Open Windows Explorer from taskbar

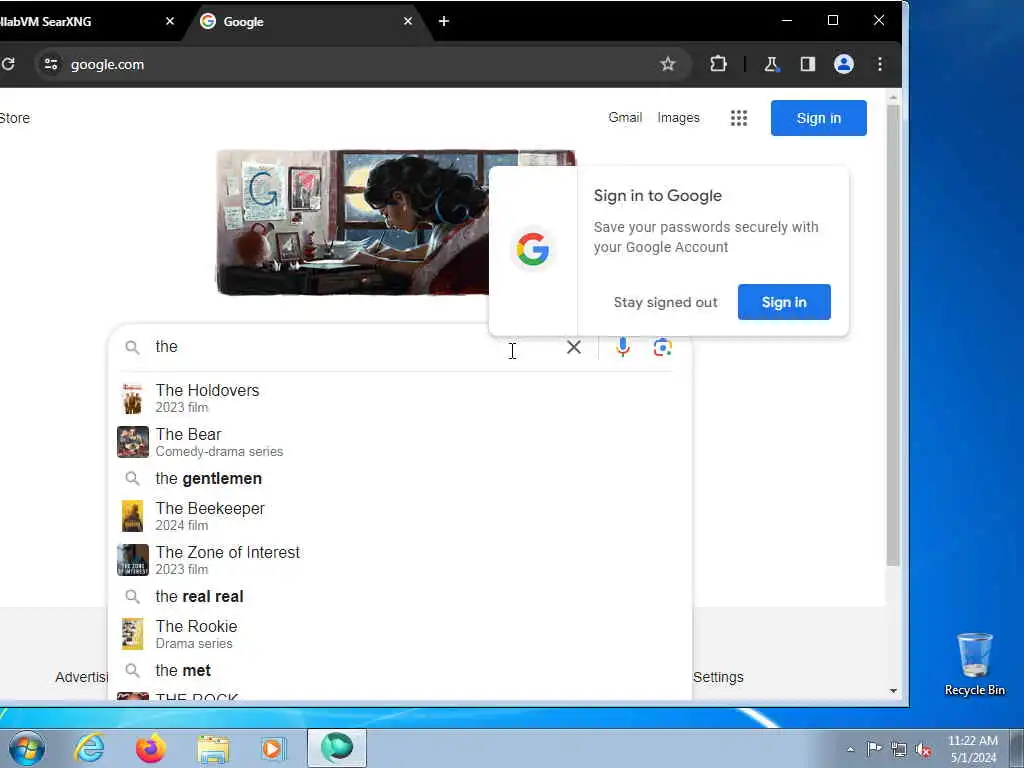[213, 750]
